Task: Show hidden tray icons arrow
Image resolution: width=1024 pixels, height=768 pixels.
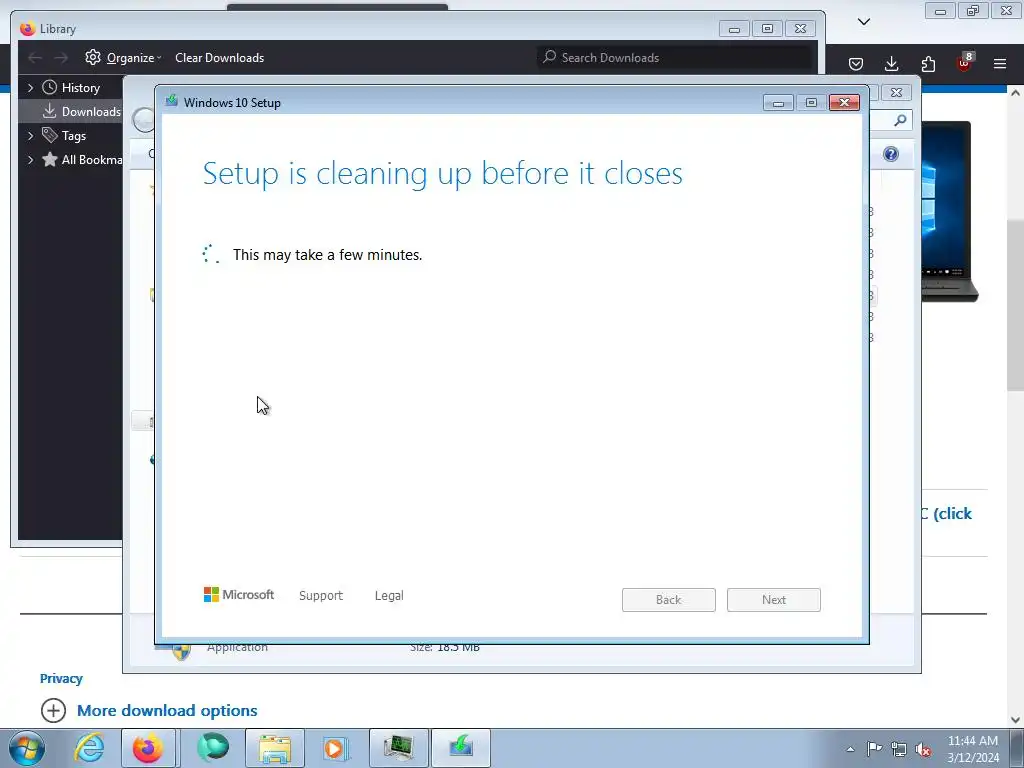Action: pos(850,749)
